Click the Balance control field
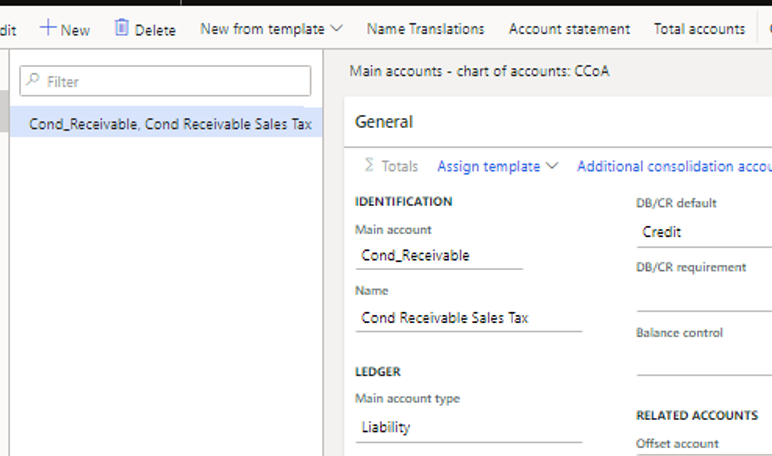 [x=703, y=361]
